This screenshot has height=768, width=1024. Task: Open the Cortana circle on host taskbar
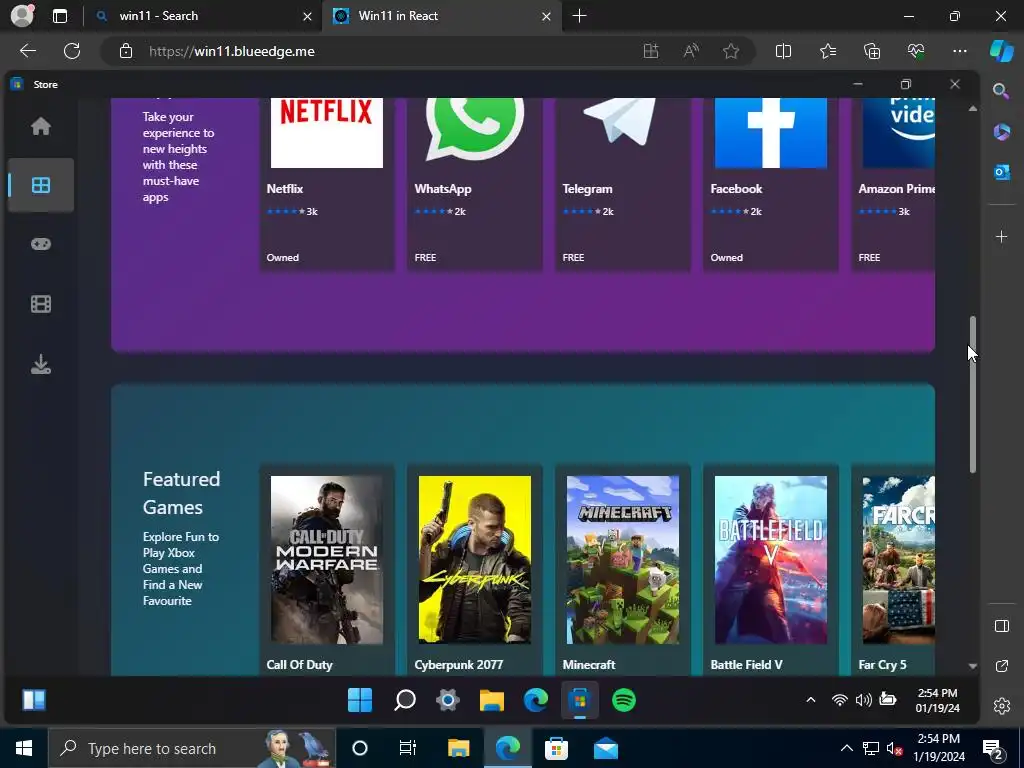359,748
